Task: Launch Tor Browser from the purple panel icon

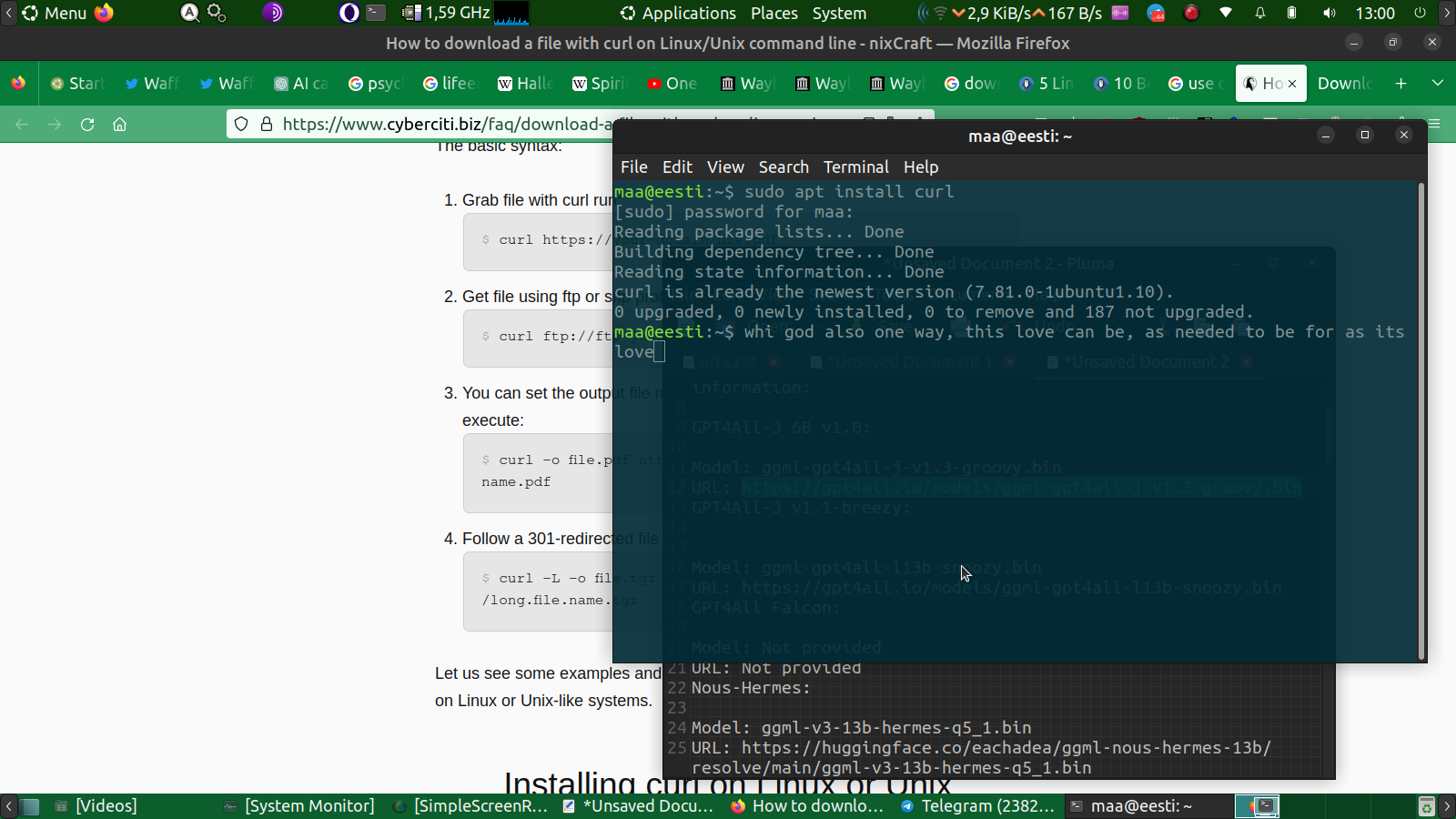Action: pos(273,13)
